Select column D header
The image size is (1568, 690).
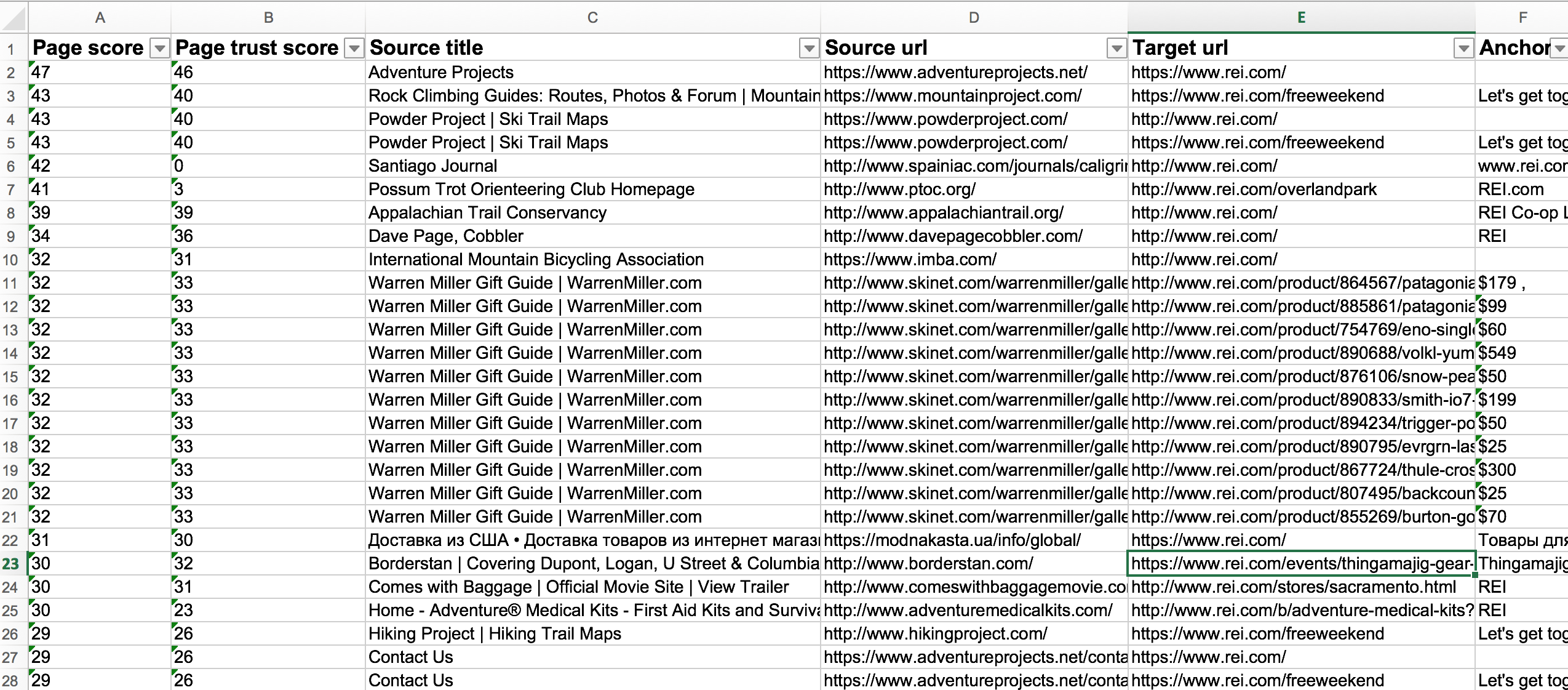(x=974, y=17)
